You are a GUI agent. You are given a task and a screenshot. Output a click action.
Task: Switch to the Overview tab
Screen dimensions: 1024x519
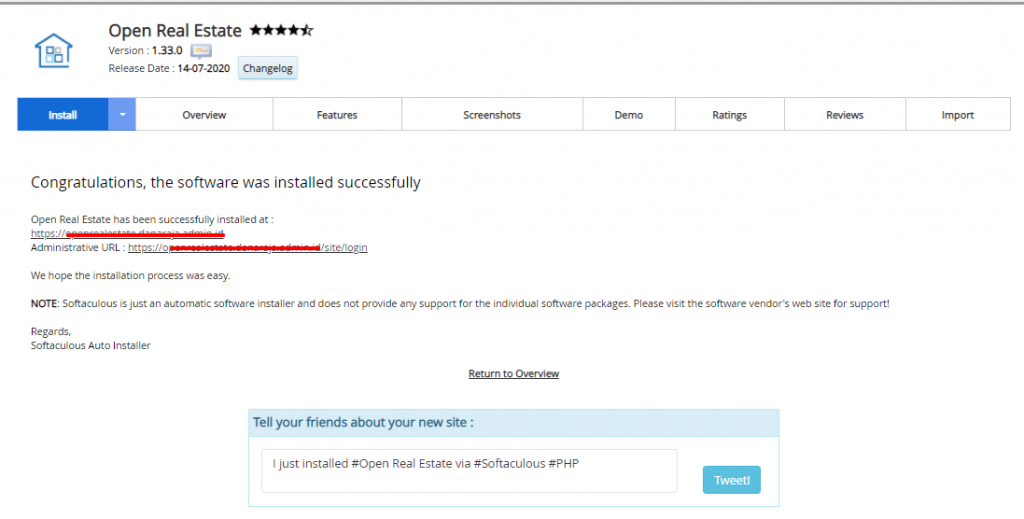tap(204, 115)
